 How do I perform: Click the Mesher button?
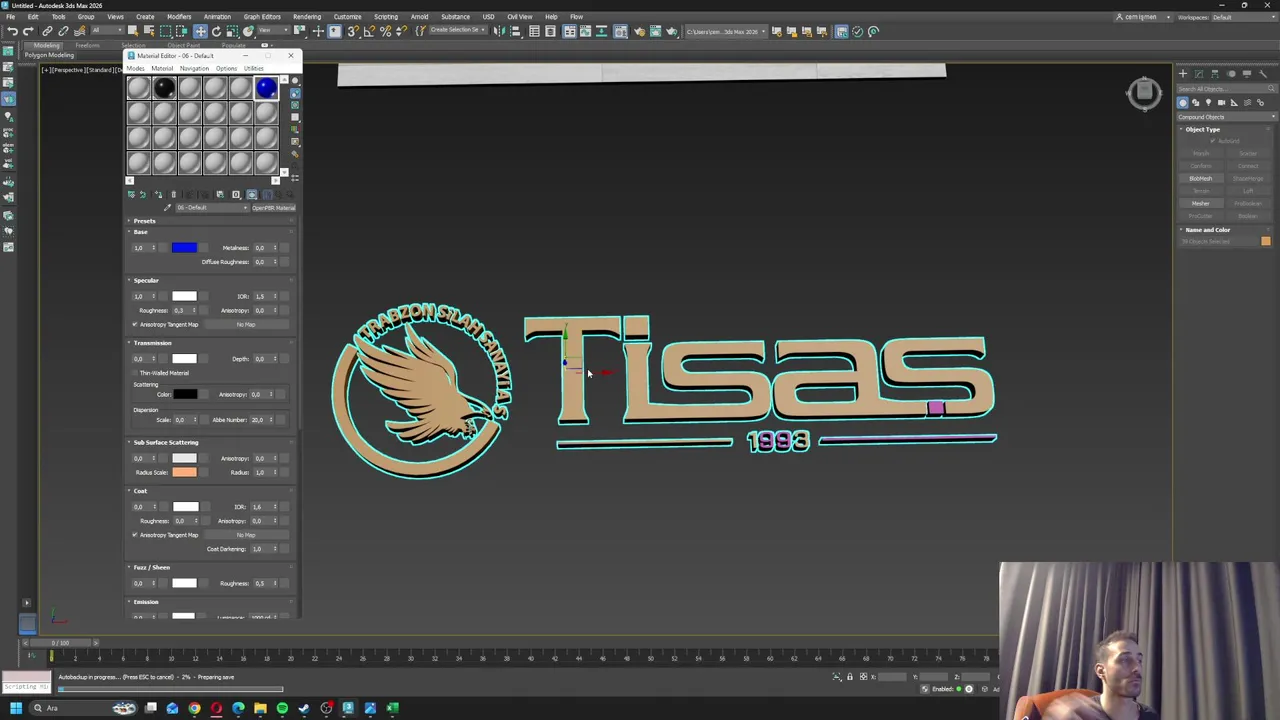[1201, 203]
